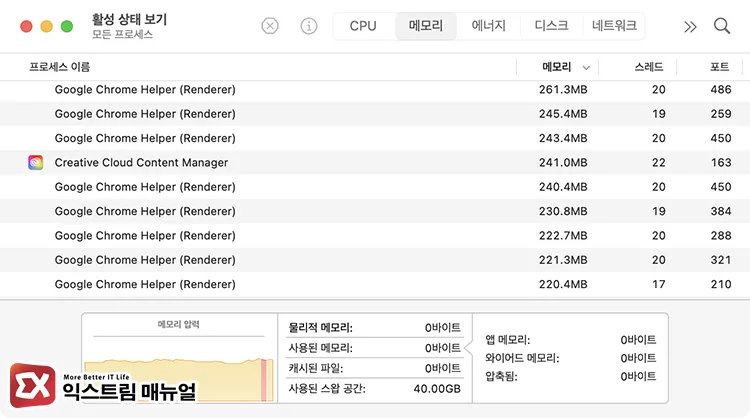Select the 메모리 tab

pos(425,26)
